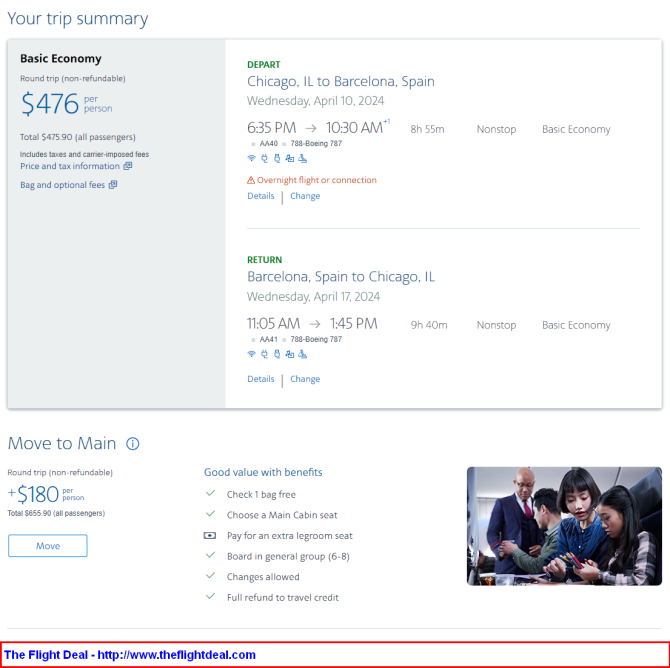Click the Wi-Fi icon on the return flight

[x=251, y=354]
